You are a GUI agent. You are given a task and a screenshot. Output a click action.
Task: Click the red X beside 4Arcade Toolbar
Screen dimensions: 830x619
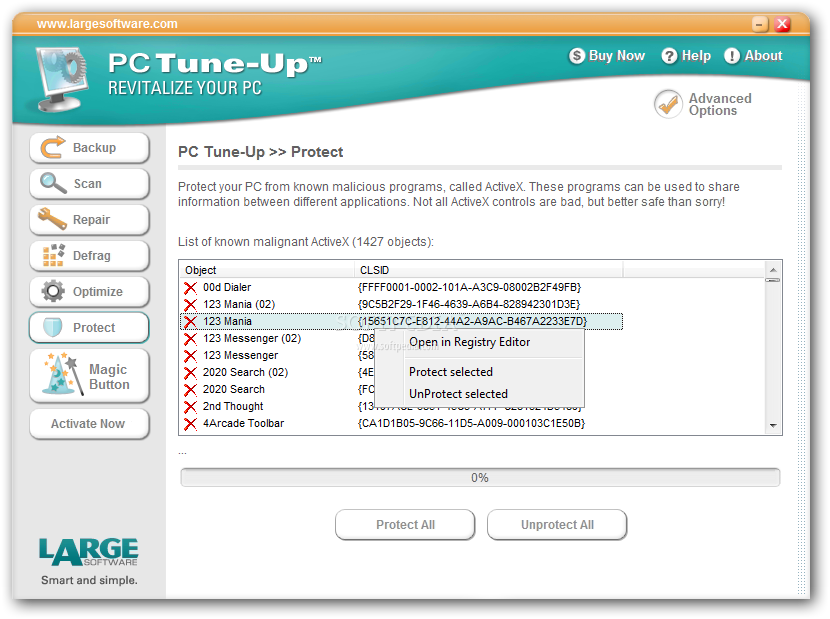coord(190,424)
